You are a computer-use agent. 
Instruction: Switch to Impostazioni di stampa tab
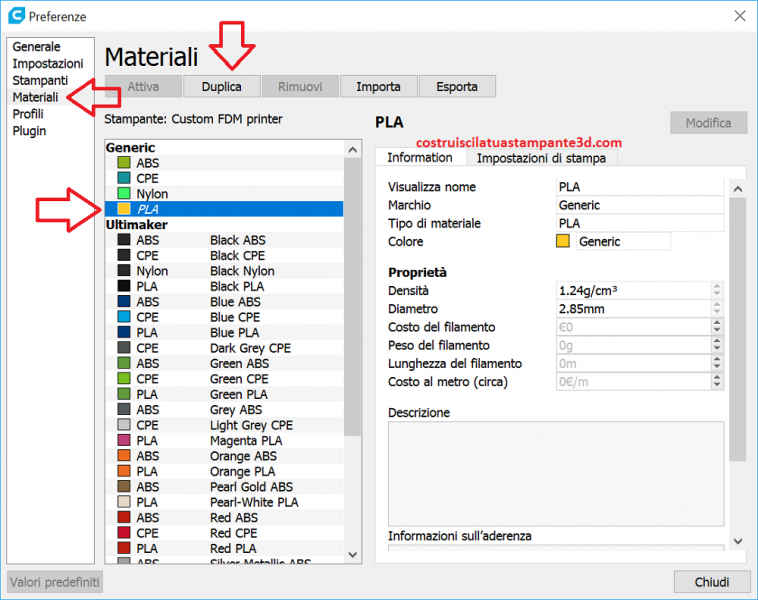(541, 158)
